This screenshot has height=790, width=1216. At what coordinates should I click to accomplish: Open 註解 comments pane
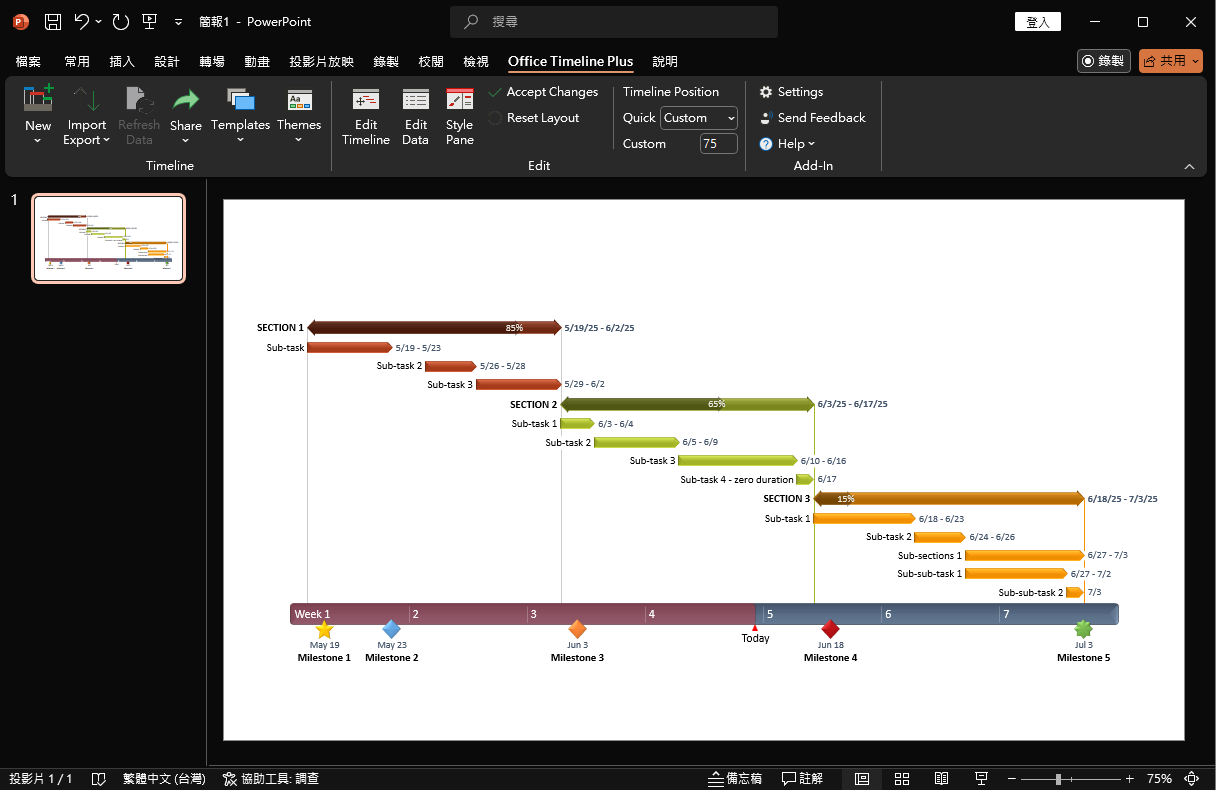[803, 778]
